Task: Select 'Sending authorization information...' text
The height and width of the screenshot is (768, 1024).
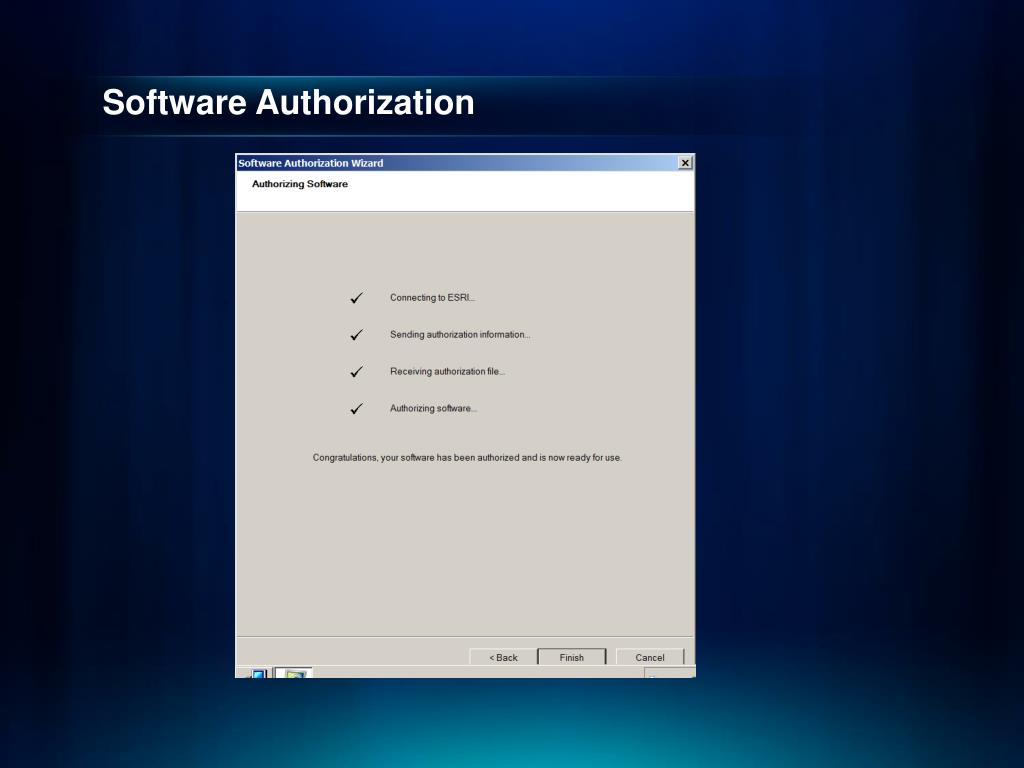Action: click(460, 334)
